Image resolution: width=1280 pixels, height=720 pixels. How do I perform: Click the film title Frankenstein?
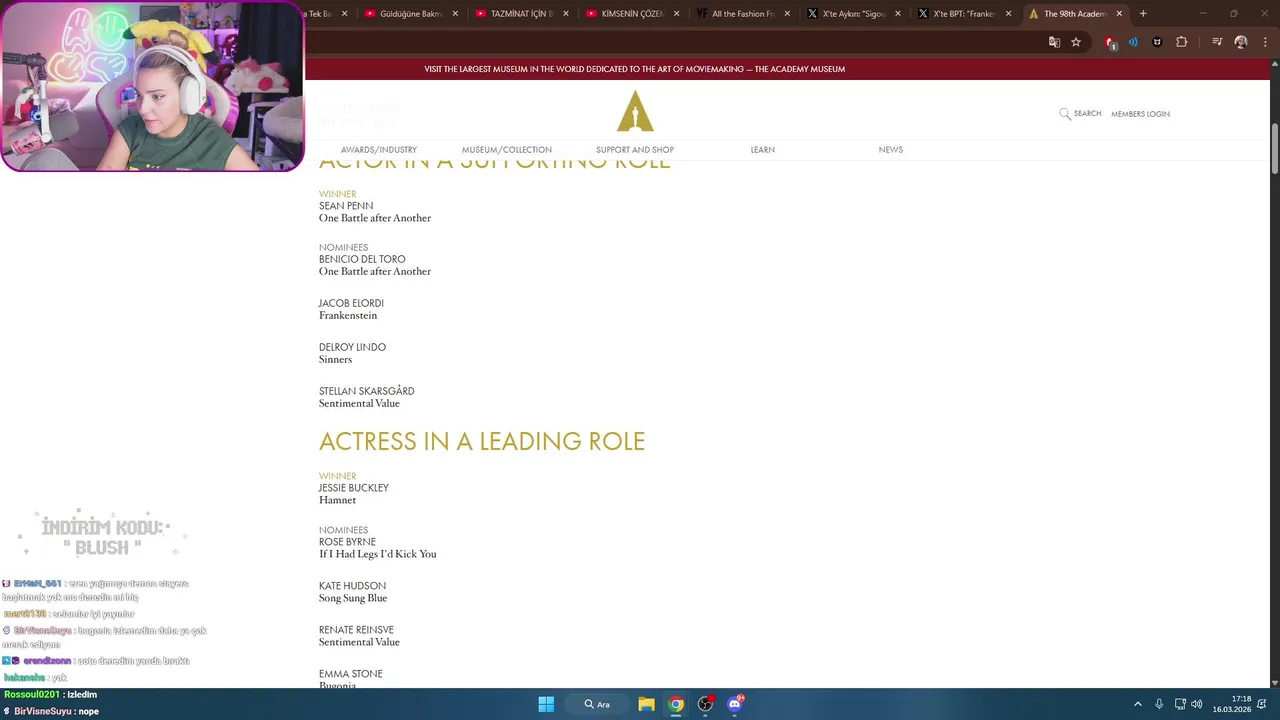[348, 316]
